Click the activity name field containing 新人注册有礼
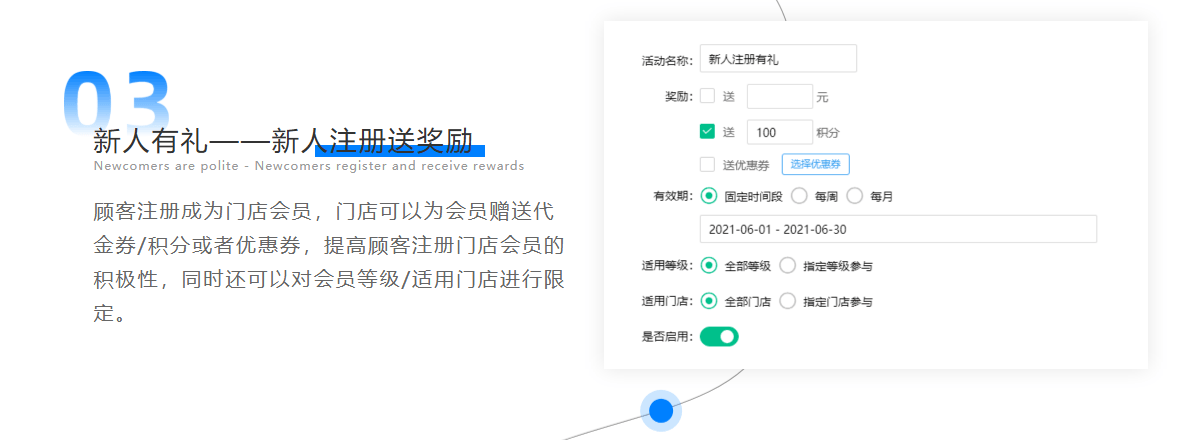 click(777, 59)
